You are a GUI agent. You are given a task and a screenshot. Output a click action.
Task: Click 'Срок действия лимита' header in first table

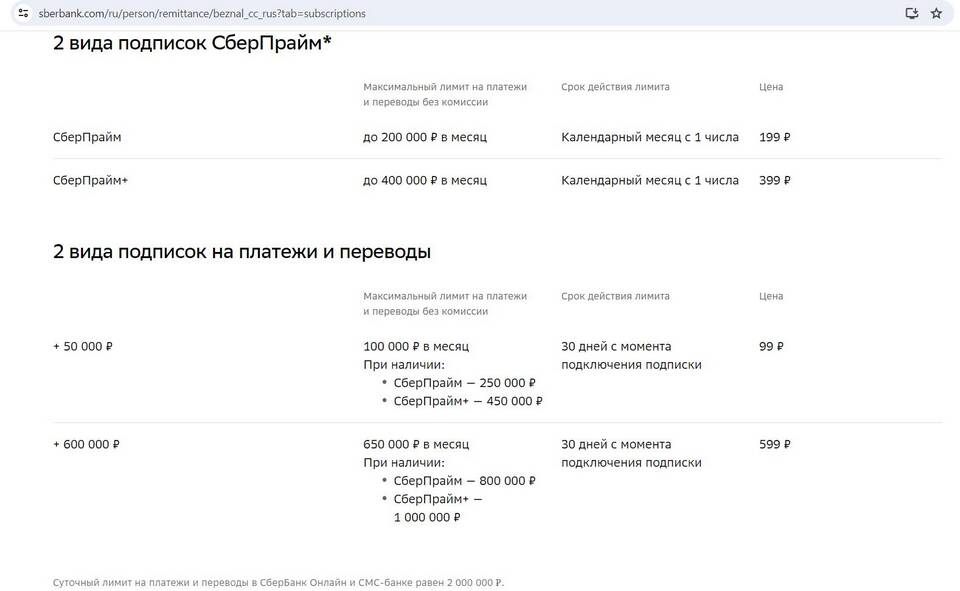pyautogui.click(x=615, y=87)
